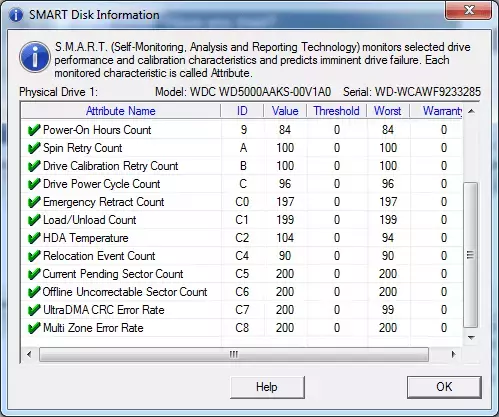Open the Help button
The width and height of the screenshot is (499, 417).
point(267,387)
